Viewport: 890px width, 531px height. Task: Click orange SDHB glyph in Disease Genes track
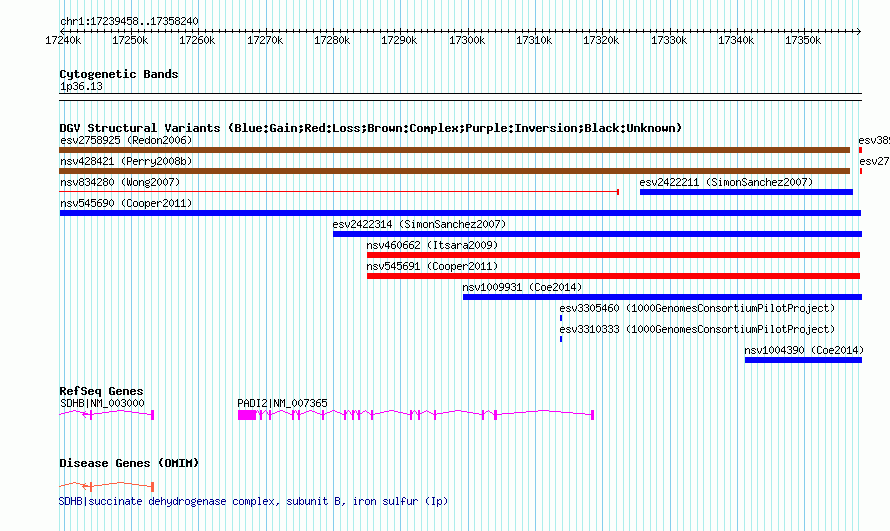[107, 486]
